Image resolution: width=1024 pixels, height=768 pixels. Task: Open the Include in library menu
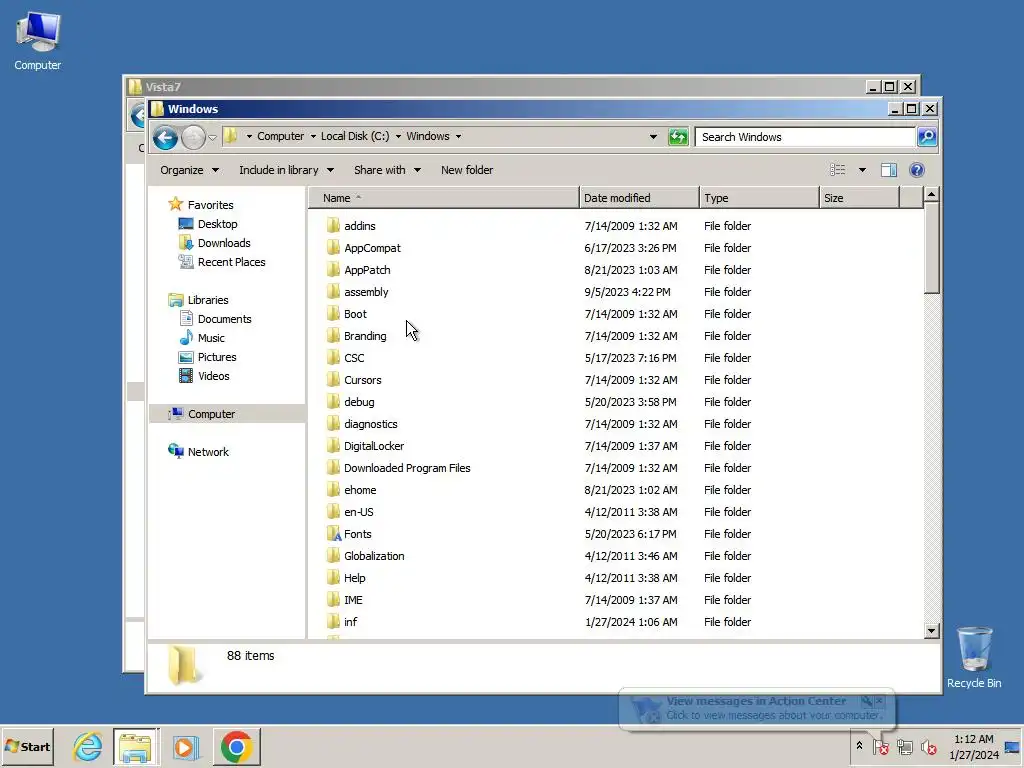[x=287, y=170]
